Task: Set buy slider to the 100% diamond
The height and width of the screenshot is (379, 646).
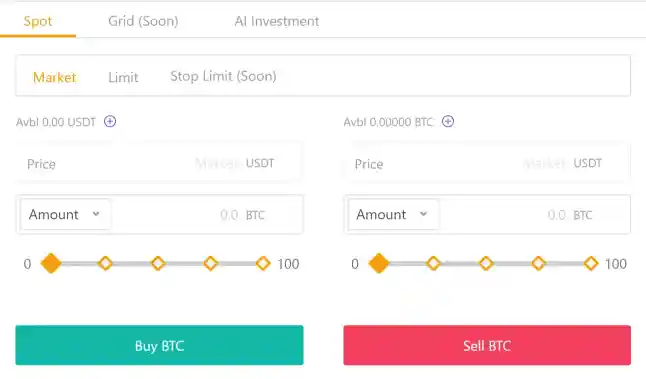Action: tap(263, 263)
